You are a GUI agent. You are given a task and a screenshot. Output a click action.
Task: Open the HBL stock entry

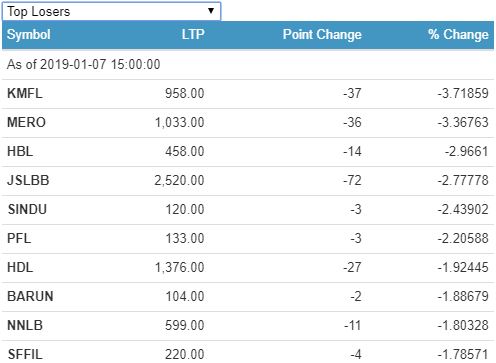pyautogui.click(x=20, y=152)
